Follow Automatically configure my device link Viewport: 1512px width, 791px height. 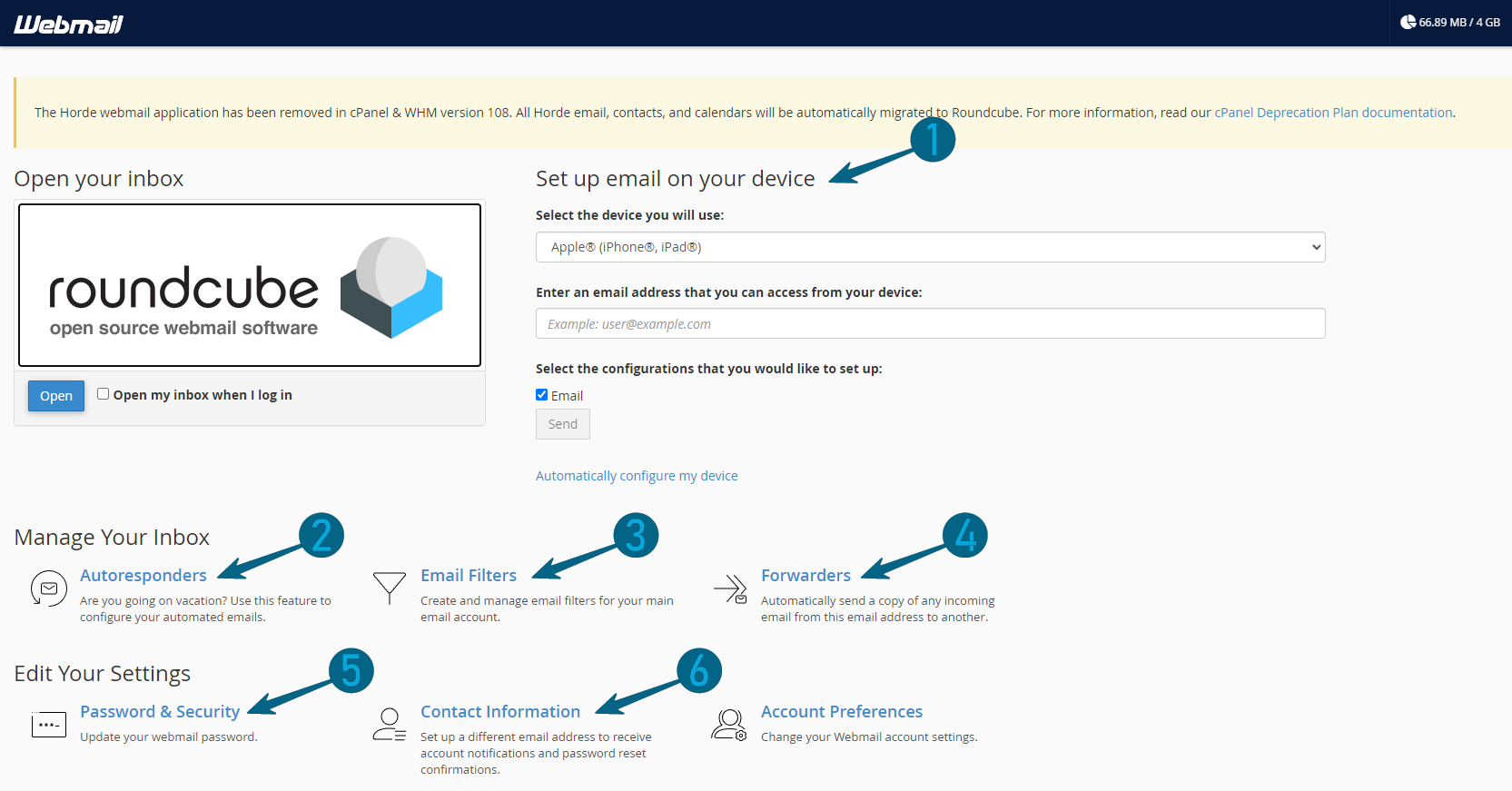637,476
